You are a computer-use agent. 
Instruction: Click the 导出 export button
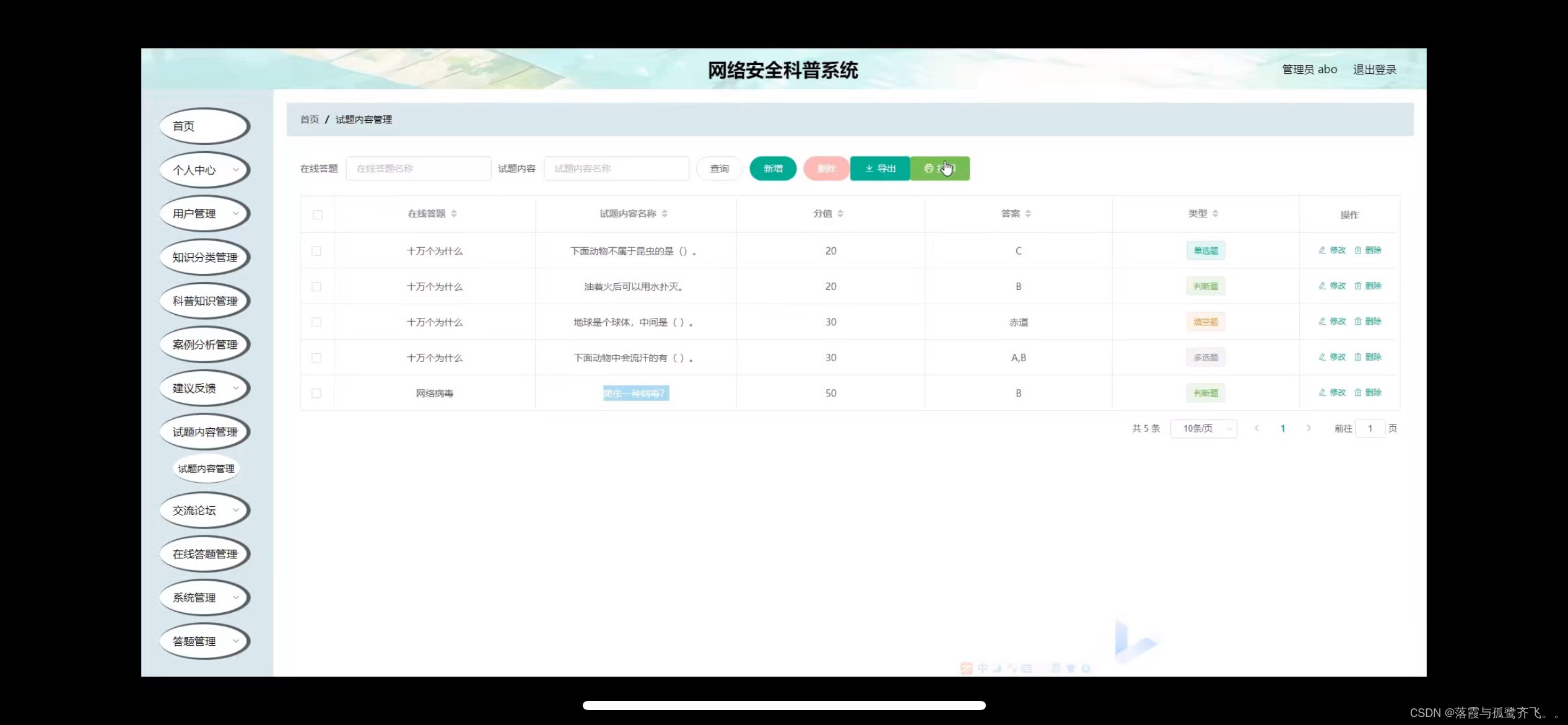(x=880, y=169)
